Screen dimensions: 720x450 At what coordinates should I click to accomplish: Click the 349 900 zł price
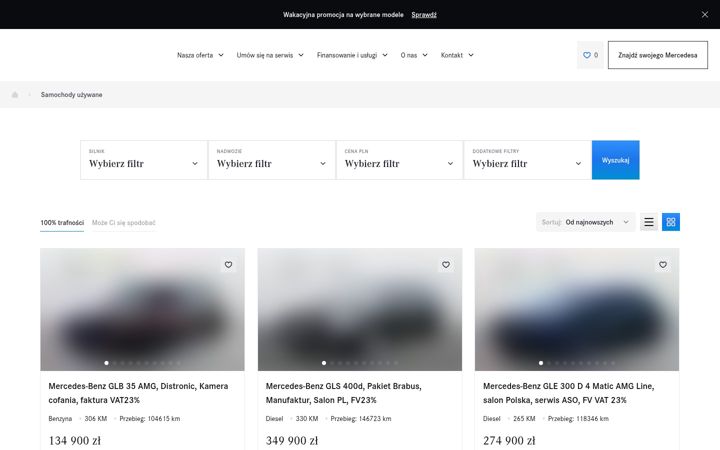pyautogui.click(x=292, y=441)
